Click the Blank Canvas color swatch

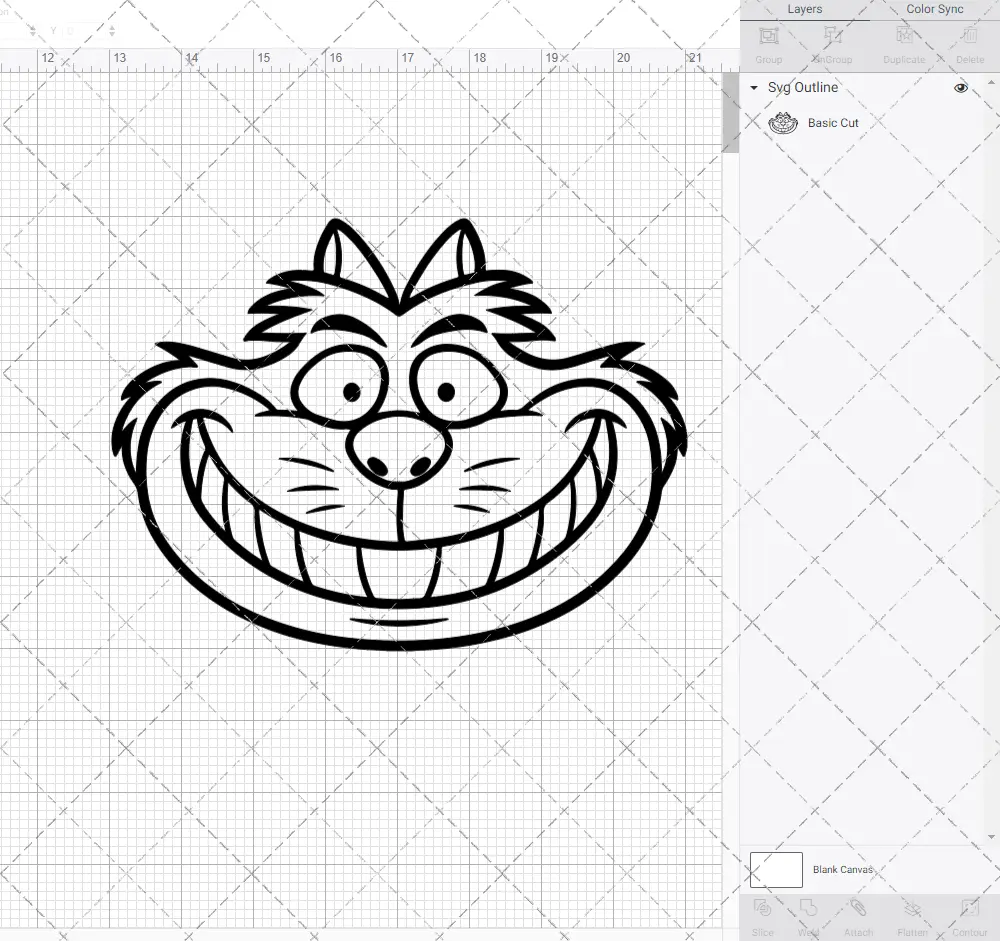776,870
